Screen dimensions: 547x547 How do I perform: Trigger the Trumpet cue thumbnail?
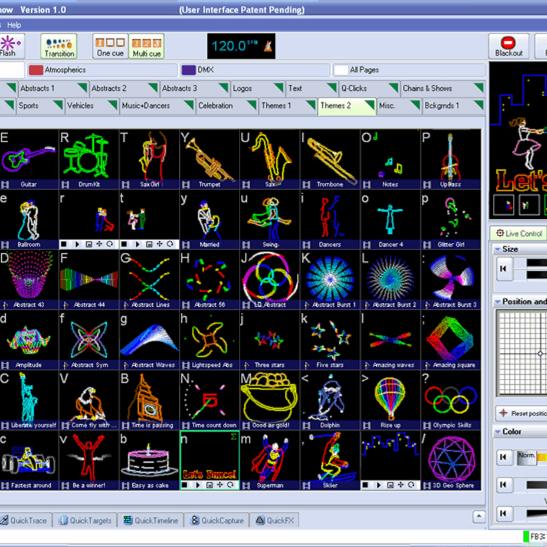[209, 159]
